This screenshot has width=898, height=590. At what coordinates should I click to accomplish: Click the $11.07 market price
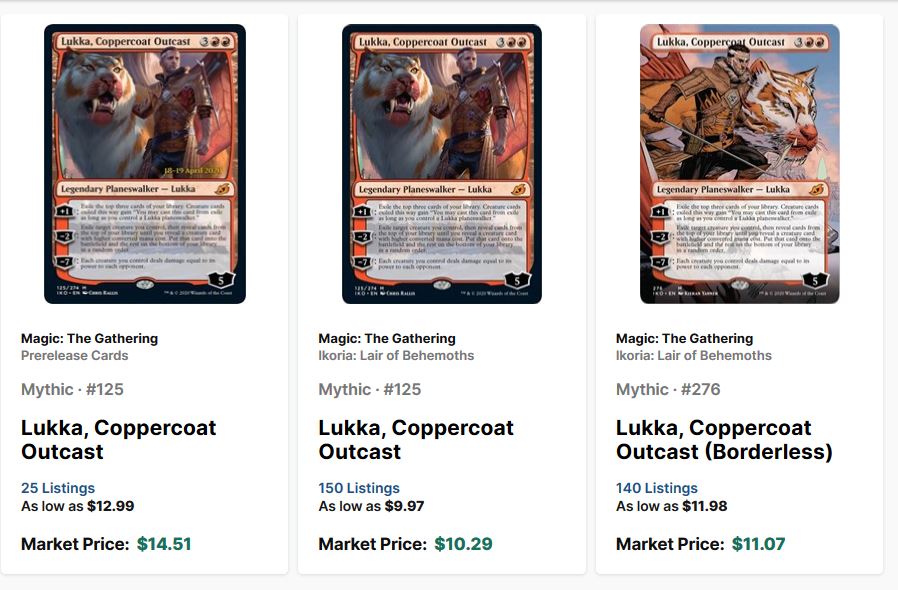pos(758,544)
